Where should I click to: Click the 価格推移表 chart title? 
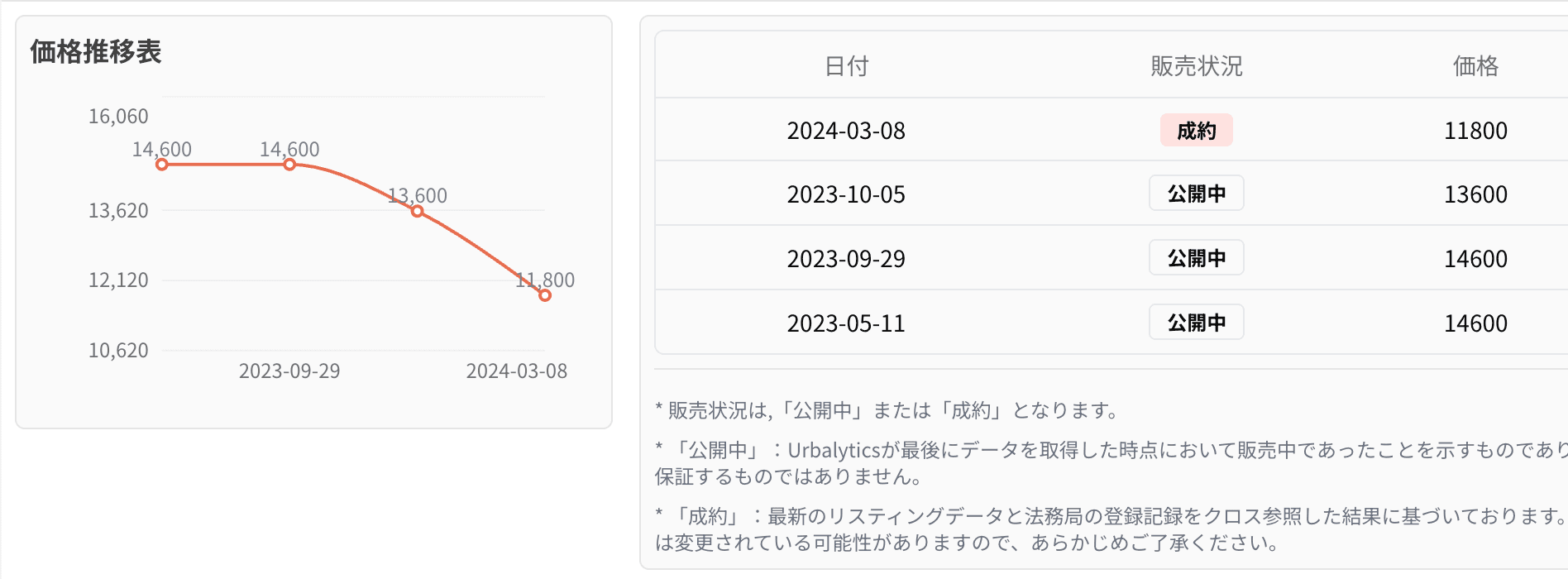[x=95, y=51]
